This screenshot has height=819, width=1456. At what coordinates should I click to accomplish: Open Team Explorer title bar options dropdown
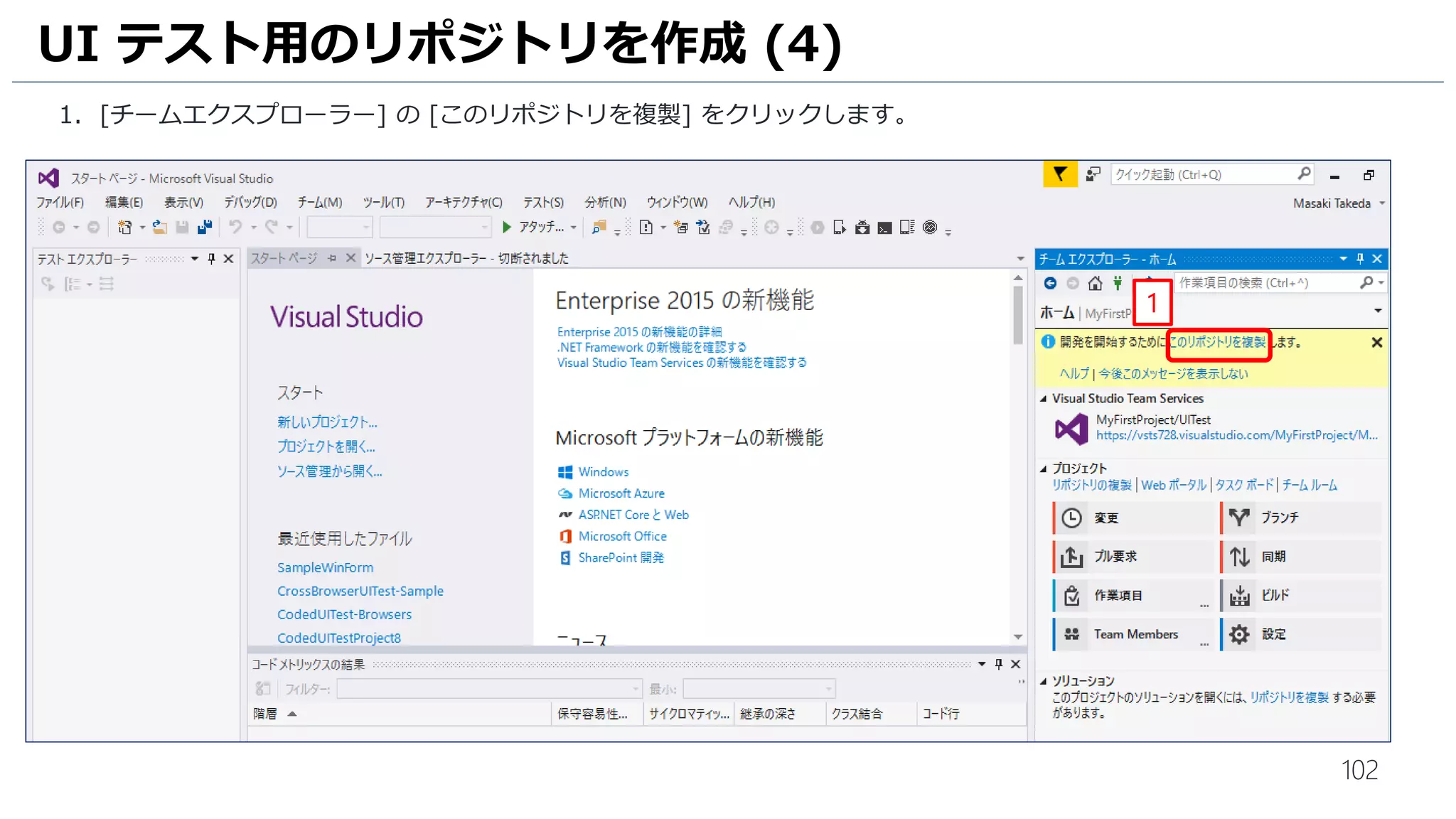(x=1343, y=259)
